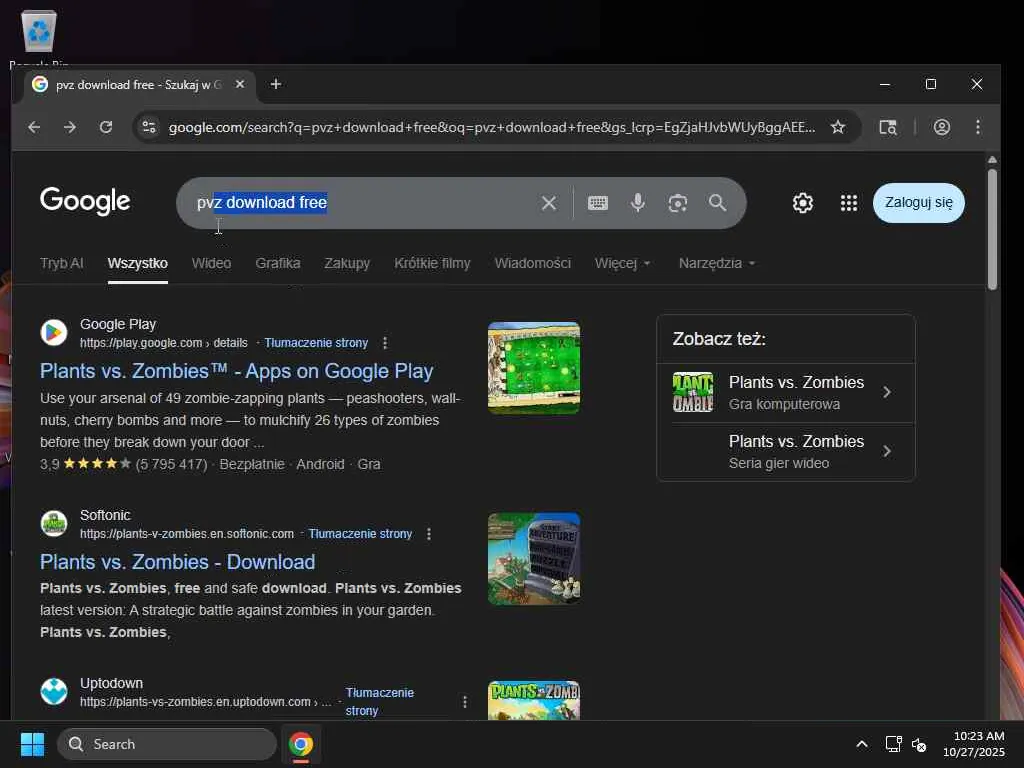The height and width of the screenshot is (768, 1024).
Task: Switch to the Grafika tab
Action: [x=278, y=263]
